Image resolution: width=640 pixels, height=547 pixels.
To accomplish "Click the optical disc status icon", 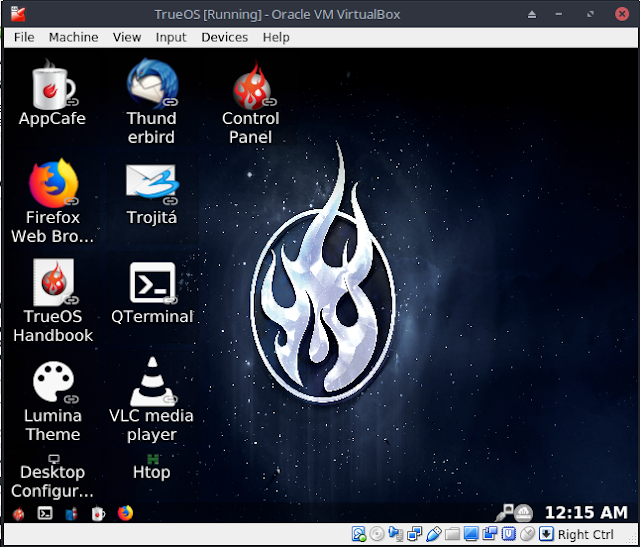I will point(377,534).
